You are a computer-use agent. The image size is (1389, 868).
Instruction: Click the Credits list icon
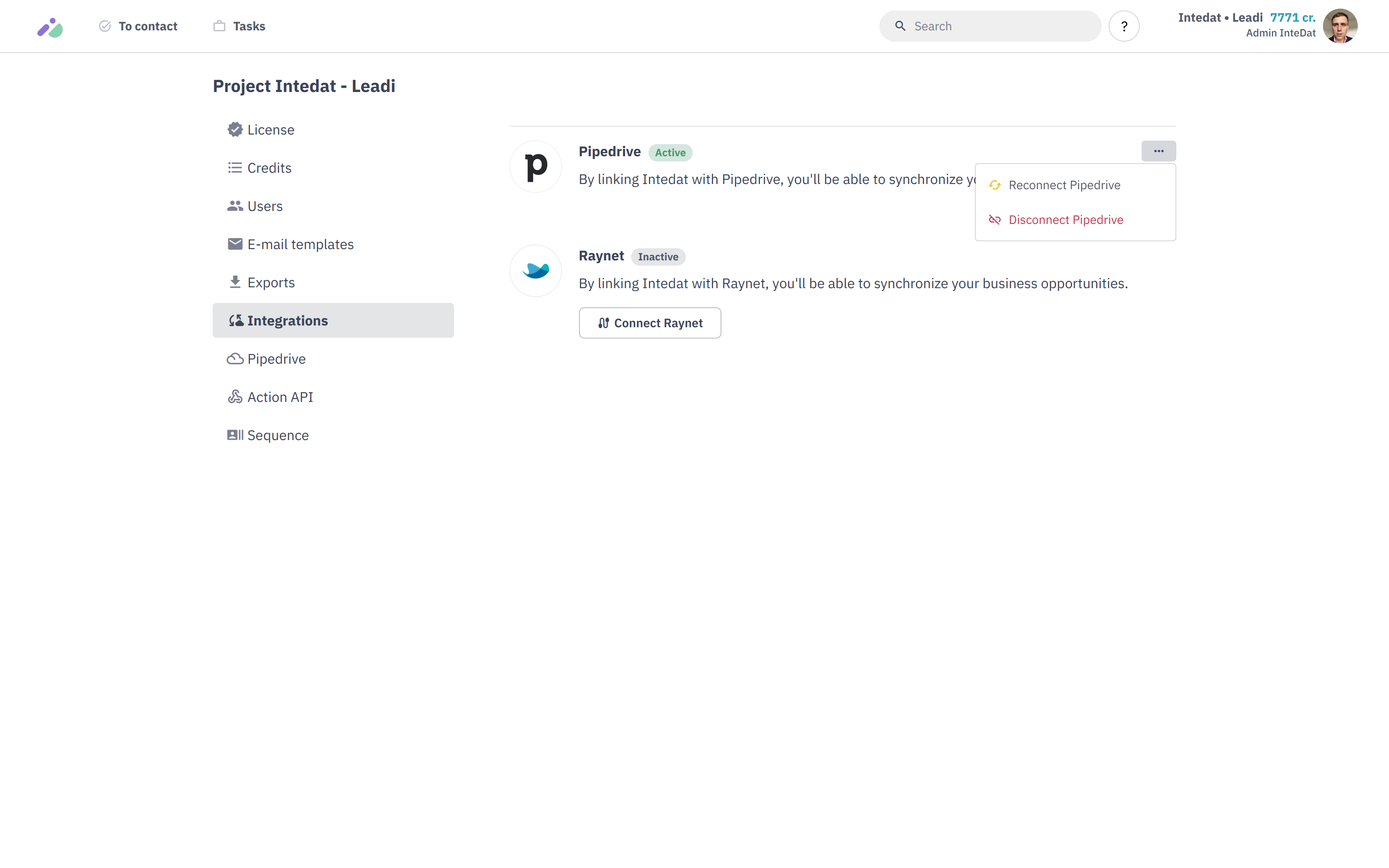pos(235,167)
